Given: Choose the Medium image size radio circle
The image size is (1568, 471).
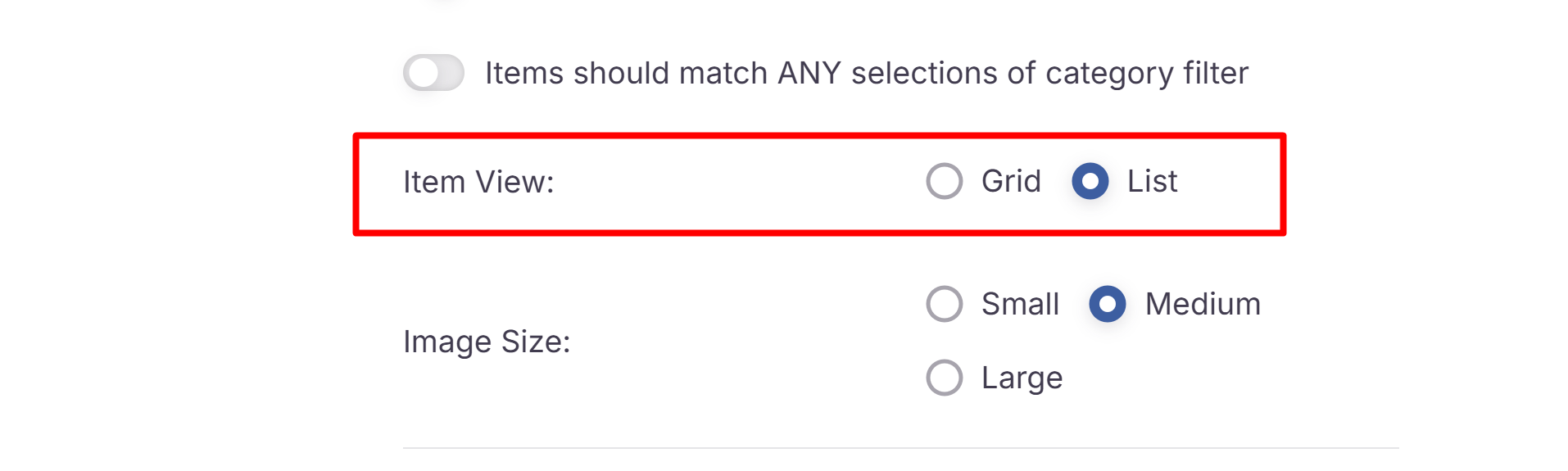Looking at the screenshot, I should click(x=1107, y=304).
